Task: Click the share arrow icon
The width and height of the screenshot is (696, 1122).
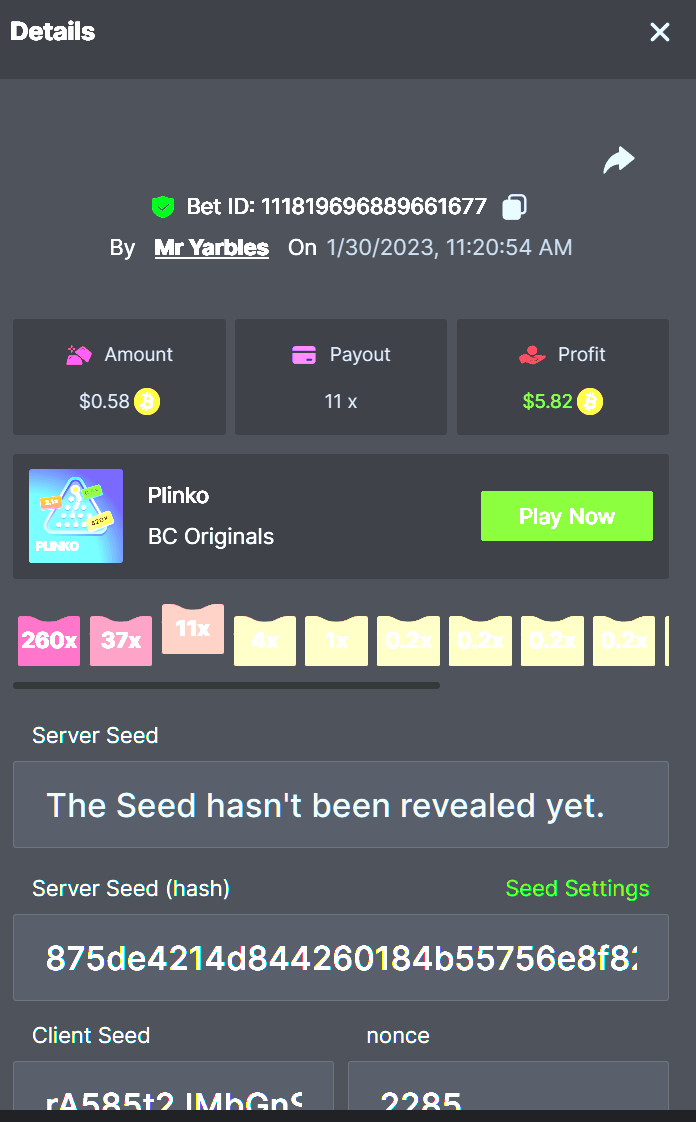Action: pyautogui.click(x=619, y=160)
